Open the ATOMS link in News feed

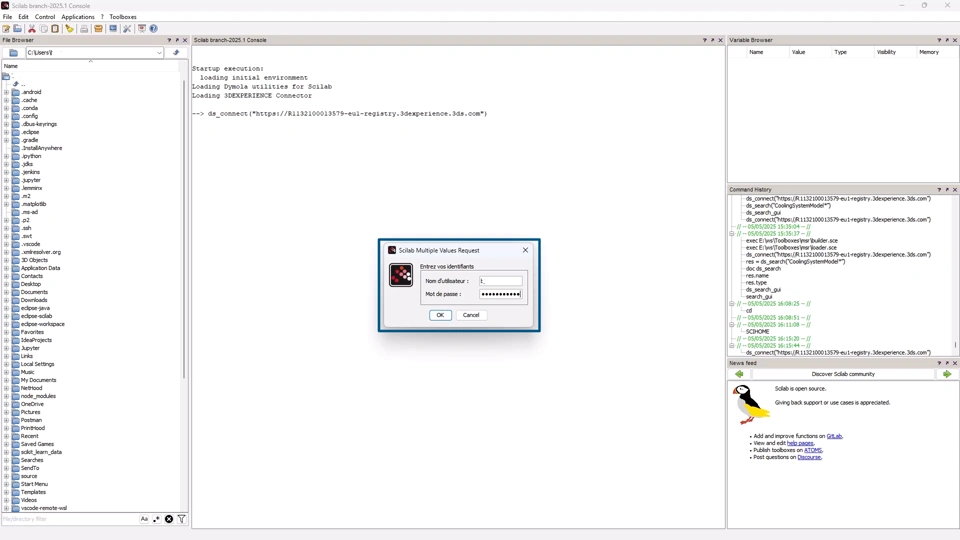click(812, 451)
